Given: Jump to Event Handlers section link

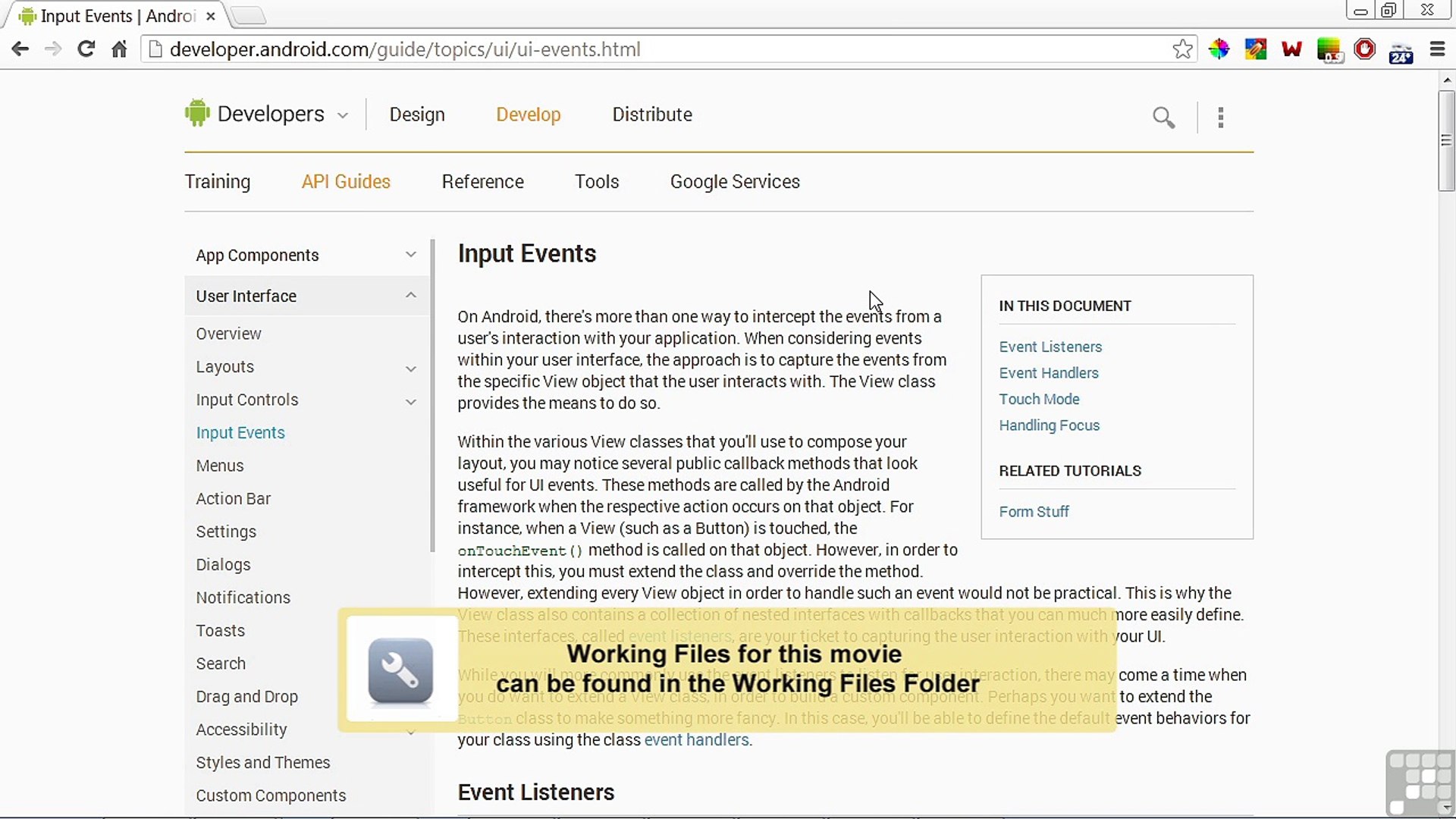Looking at the screenshot, I should click(1049, 373).
